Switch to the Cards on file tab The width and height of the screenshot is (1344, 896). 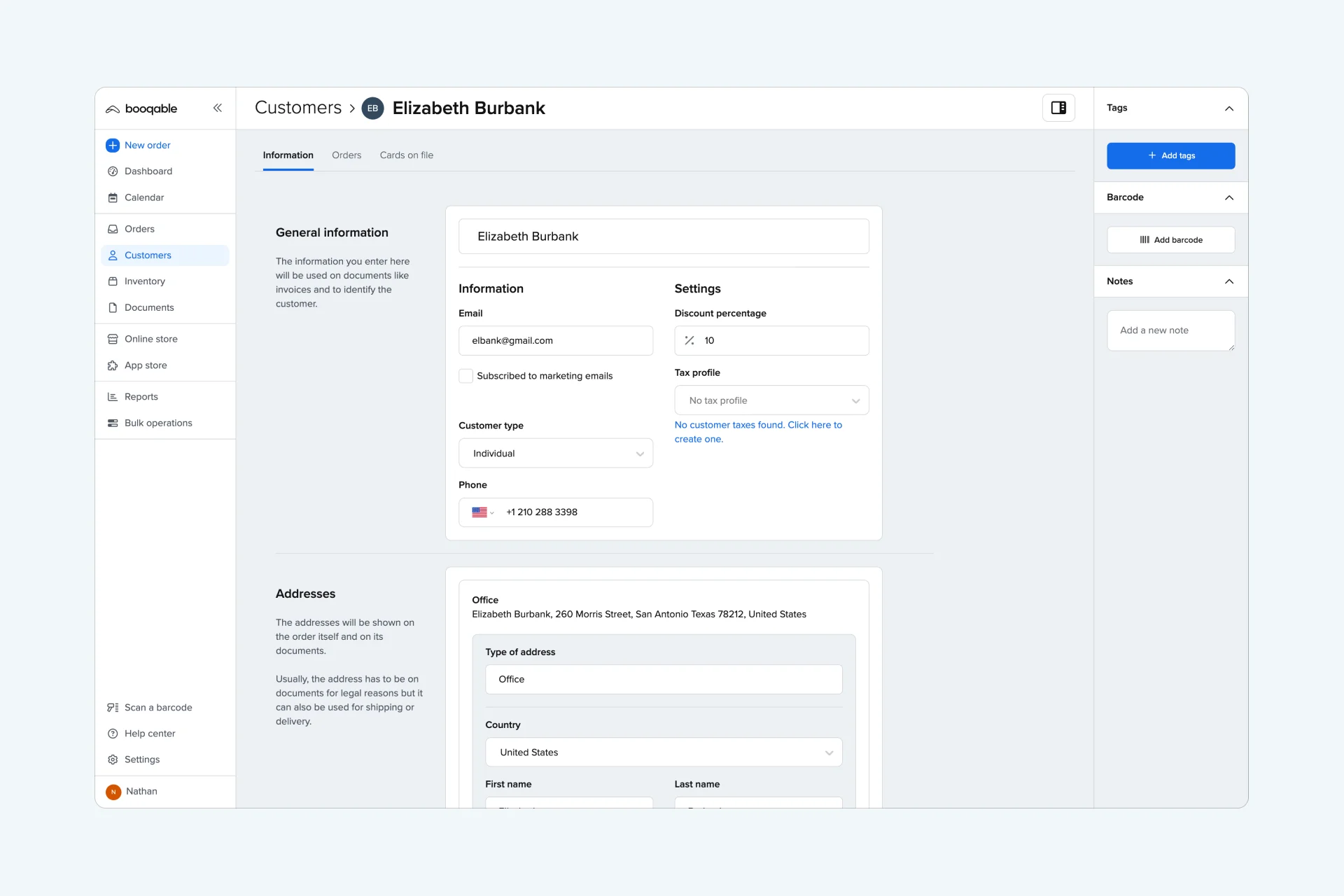(407, 155)
